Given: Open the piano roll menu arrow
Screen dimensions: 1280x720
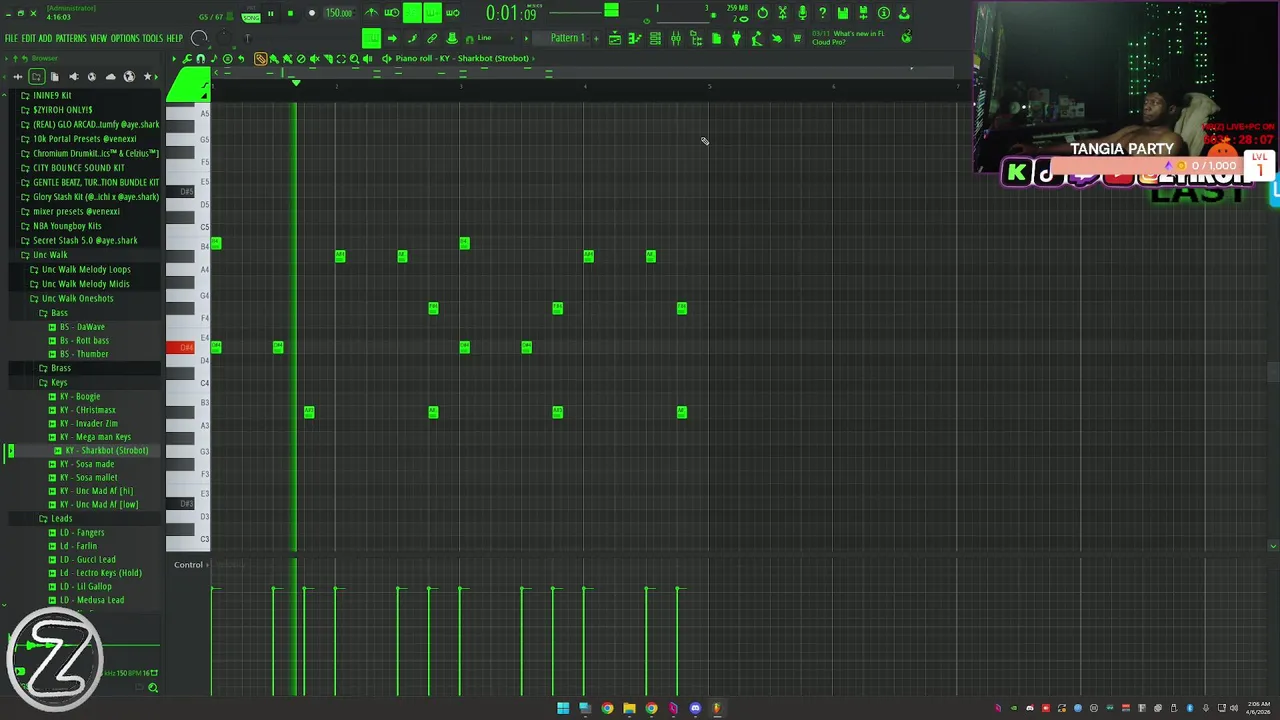Looking at the screenshot, I should 174,58.
